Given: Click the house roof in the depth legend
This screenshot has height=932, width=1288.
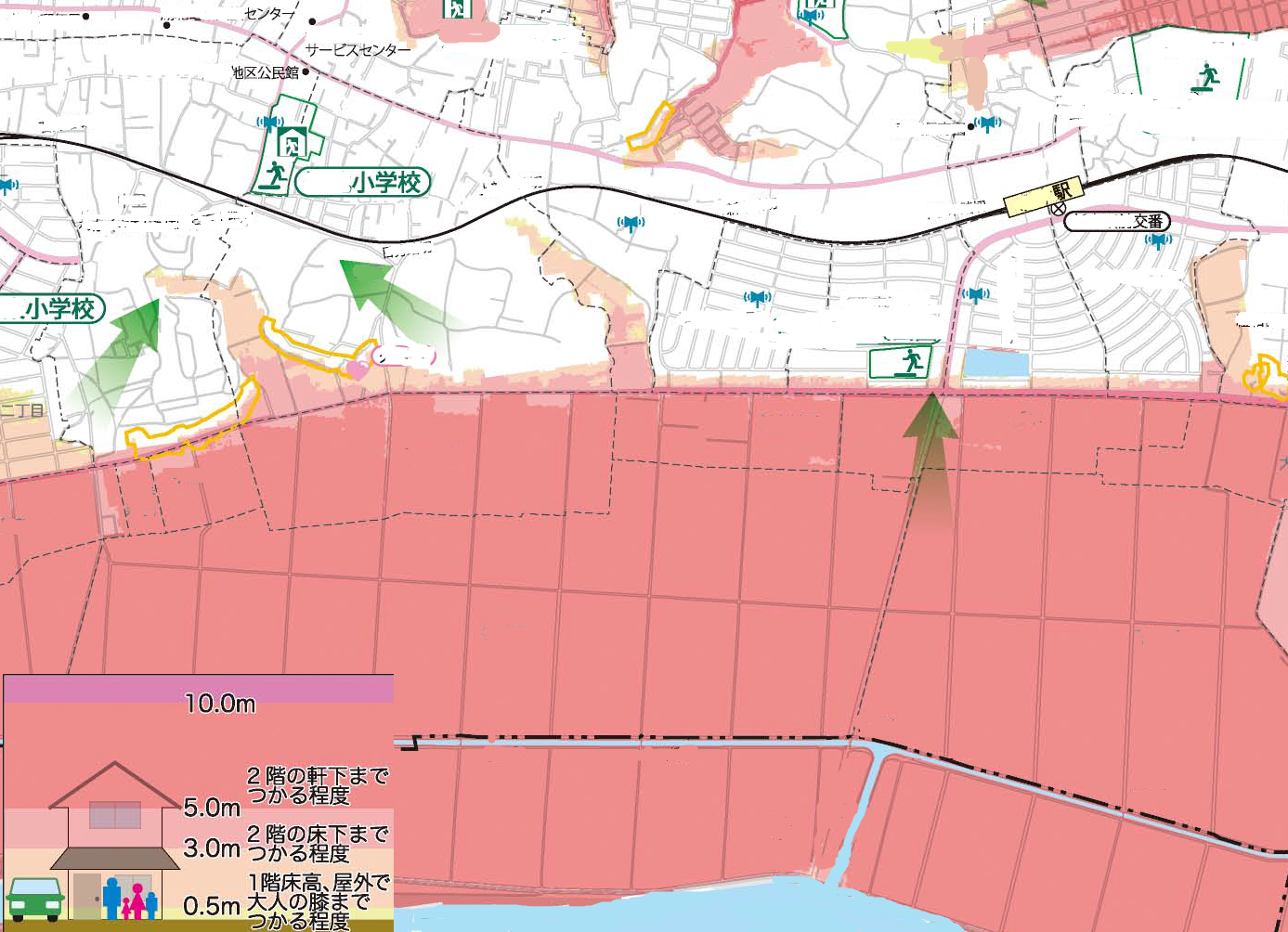Looking at the screenshot, I should (114, 785).
